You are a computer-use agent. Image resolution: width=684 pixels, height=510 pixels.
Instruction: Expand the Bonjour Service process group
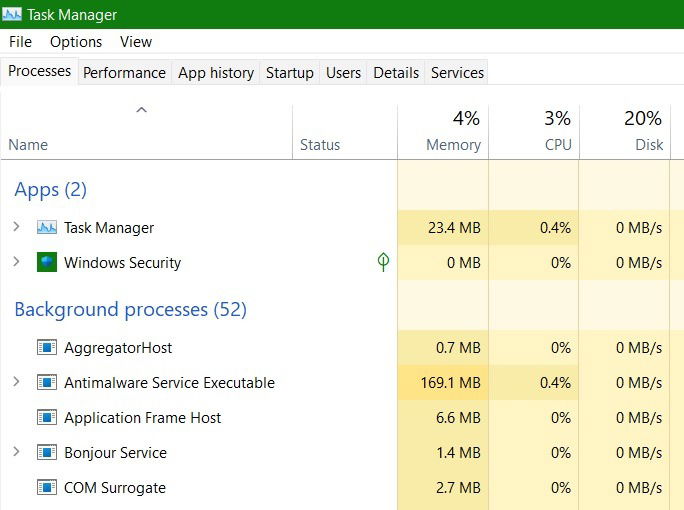point(16,451)
